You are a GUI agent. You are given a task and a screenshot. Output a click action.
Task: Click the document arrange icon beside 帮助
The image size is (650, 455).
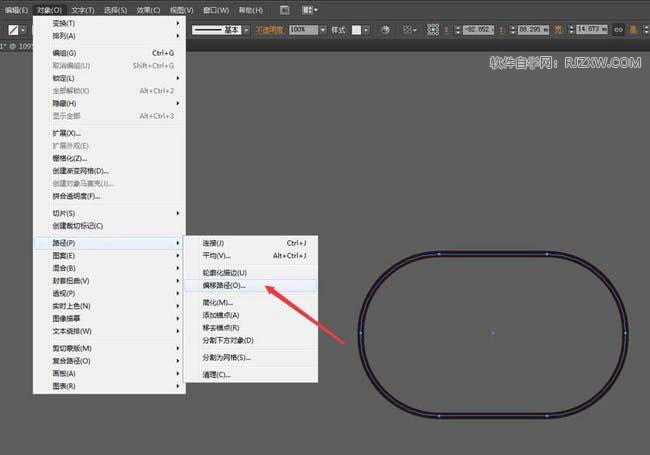coord(284,10)
